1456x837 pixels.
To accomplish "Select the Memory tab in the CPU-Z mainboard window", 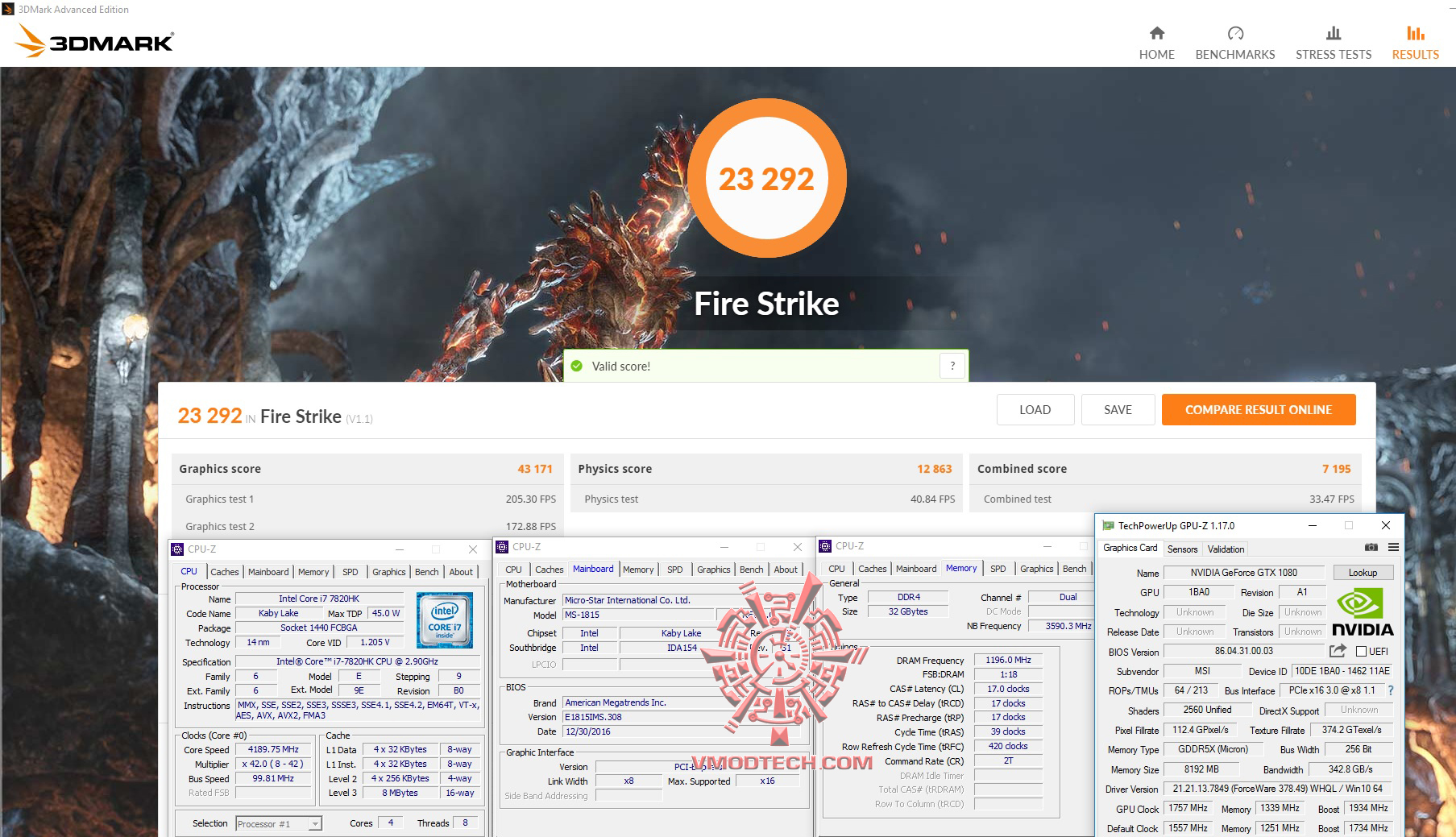I will point(638,570).
